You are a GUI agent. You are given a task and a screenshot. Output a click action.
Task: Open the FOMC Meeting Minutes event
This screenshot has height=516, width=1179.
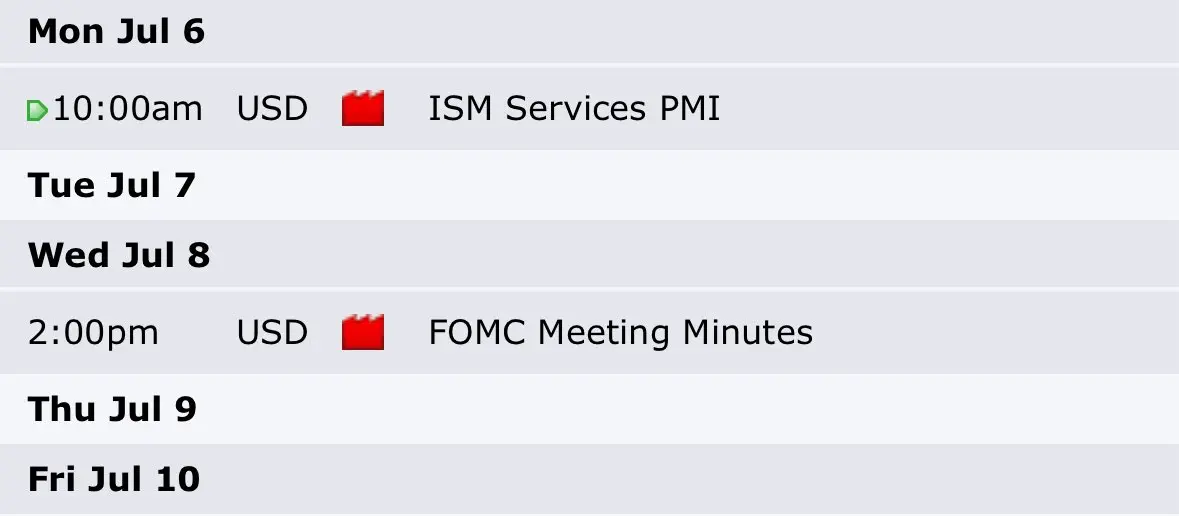(620, 332)
